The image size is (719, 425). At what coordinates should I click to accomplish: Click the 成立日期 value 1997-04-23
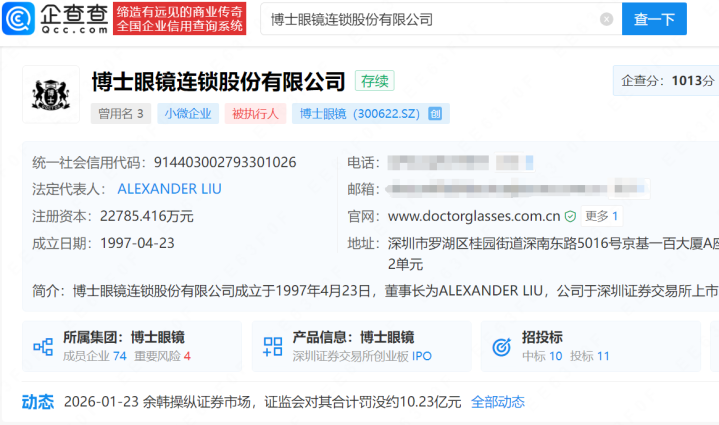click(138, 243)
